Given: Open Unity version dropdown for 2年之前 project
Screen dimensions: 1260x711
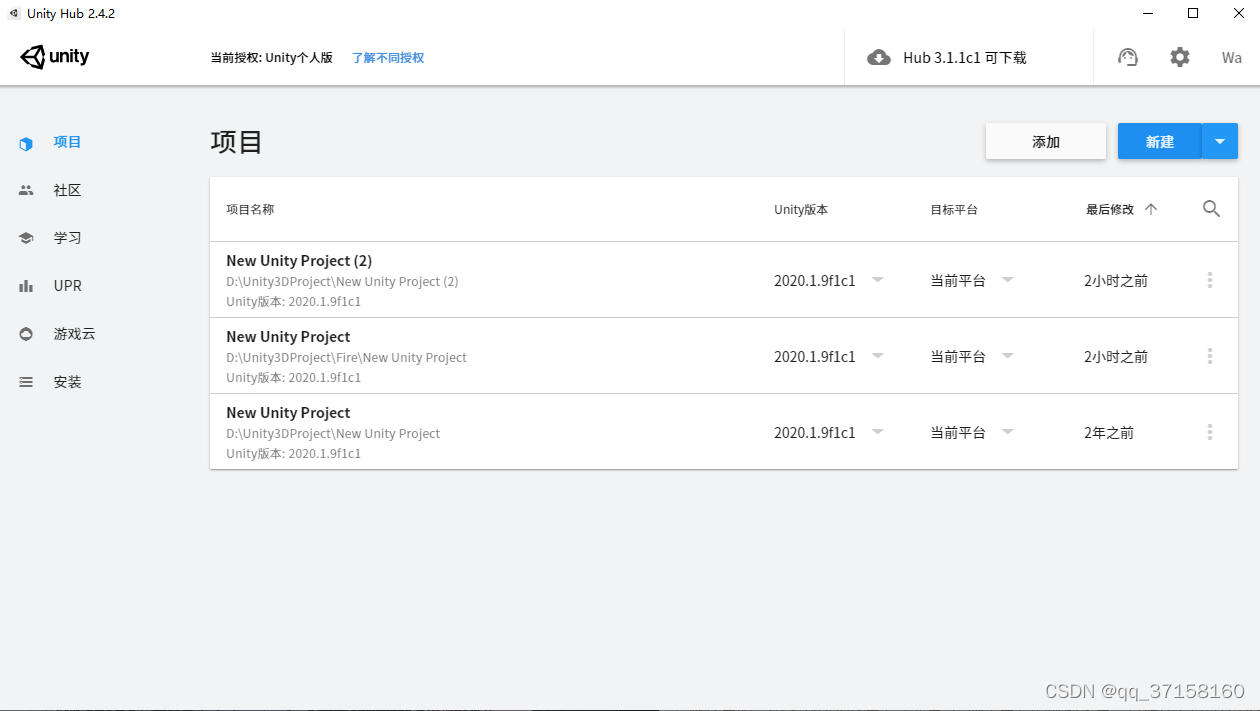Looking at the screenshot, I should (x=877, y=432).
